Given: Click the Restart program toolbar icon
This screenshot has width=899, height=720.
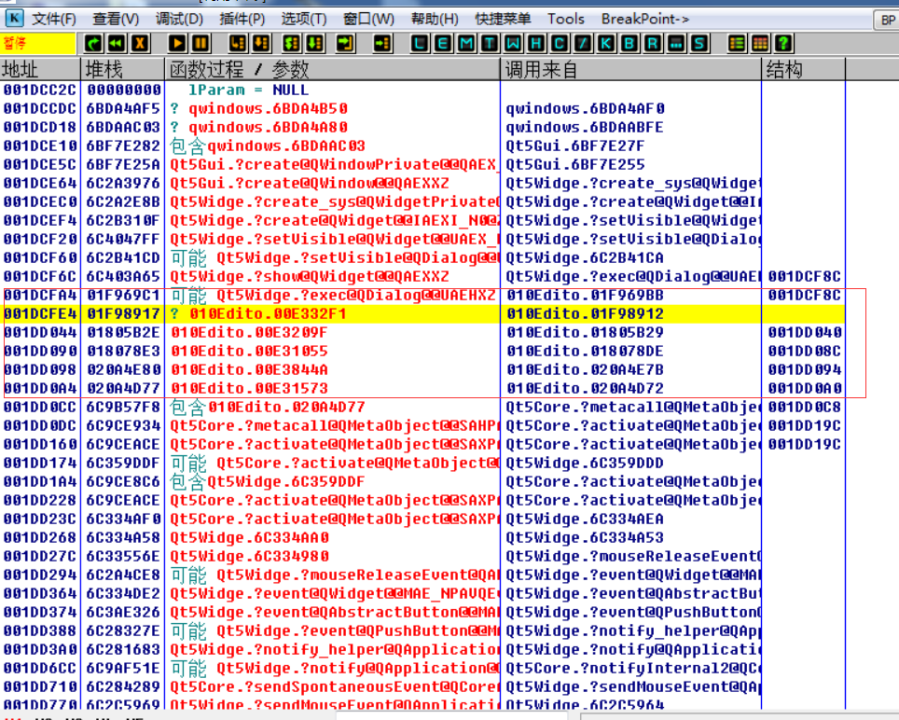Looking at the screenshot, I should [93, 43].
